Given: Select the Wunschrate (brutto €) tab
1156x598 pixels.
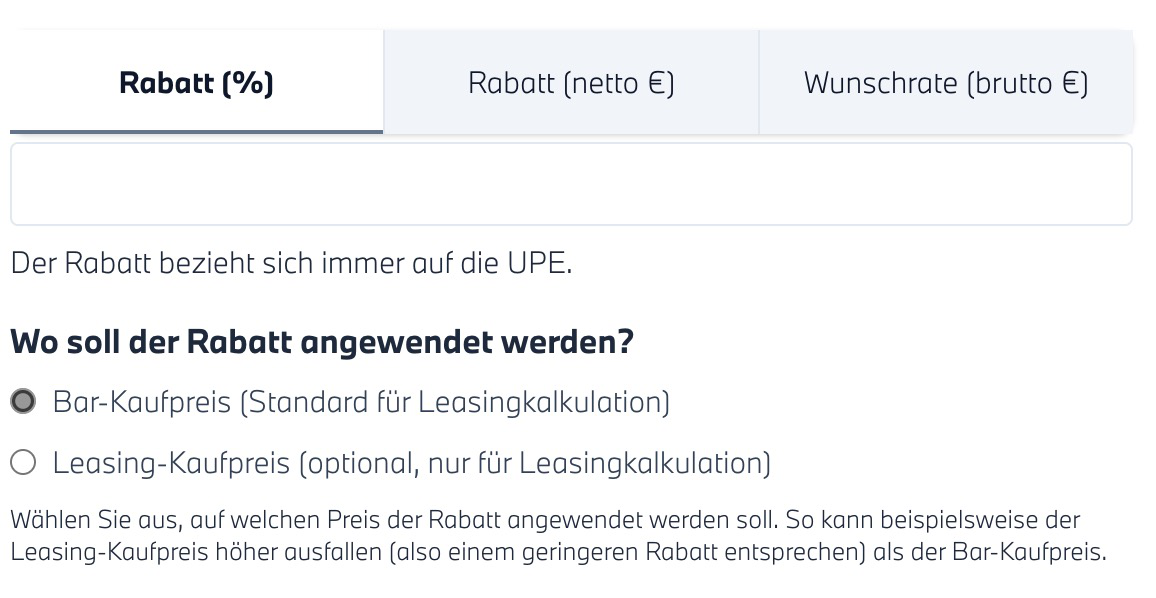Looking at the screenshot, I should point(945,83).
